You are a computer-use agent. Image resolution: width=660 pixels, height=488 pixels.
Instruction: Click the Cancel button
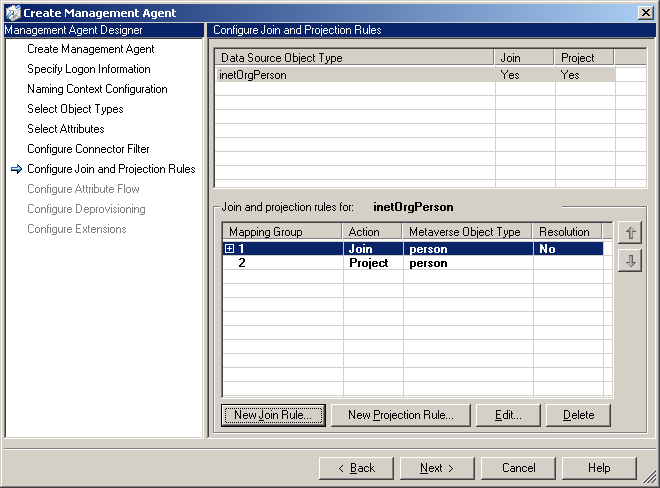[x=518, y=468]
